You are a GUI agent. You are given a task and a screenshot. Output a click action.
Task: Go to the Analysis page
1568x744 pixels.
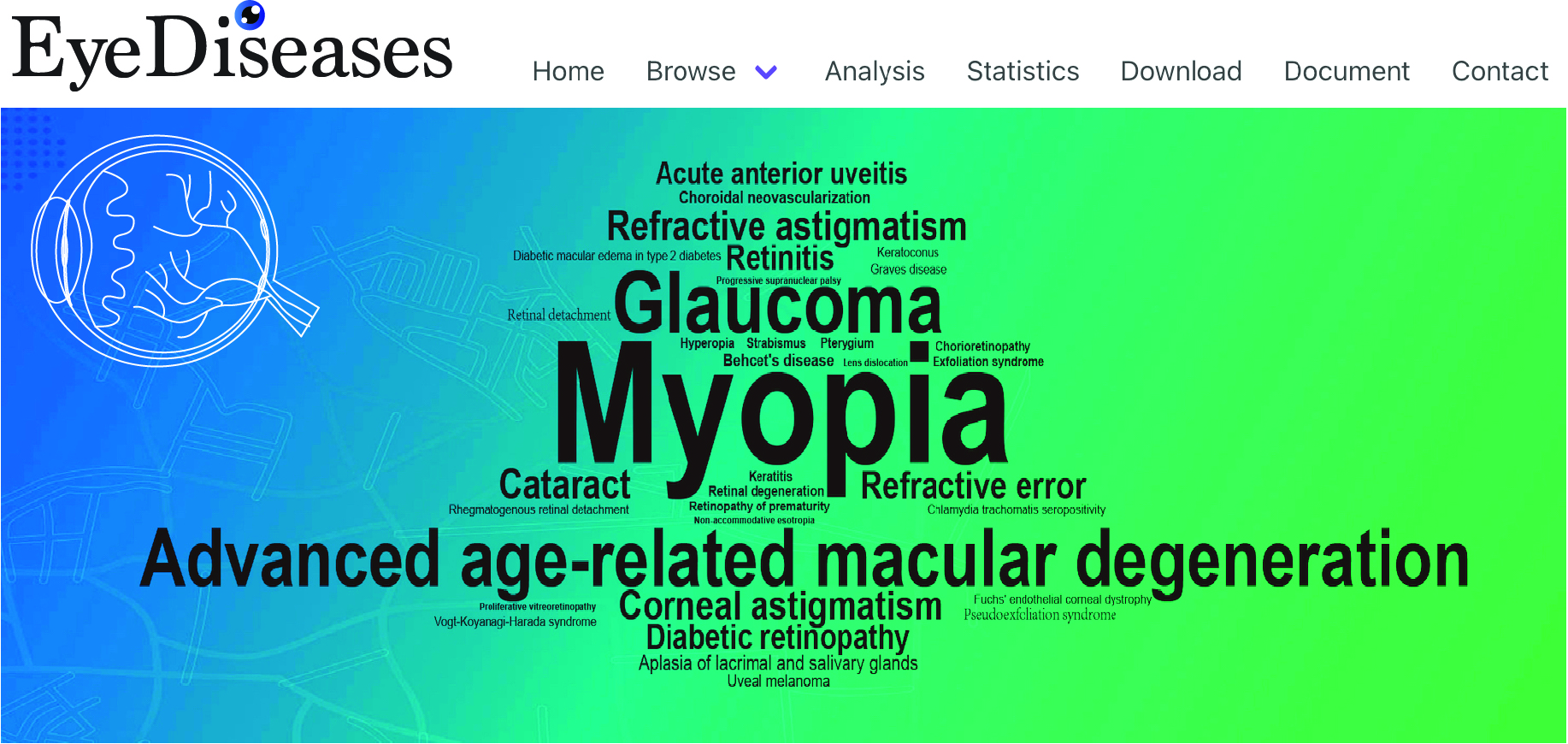coord(875,71)
